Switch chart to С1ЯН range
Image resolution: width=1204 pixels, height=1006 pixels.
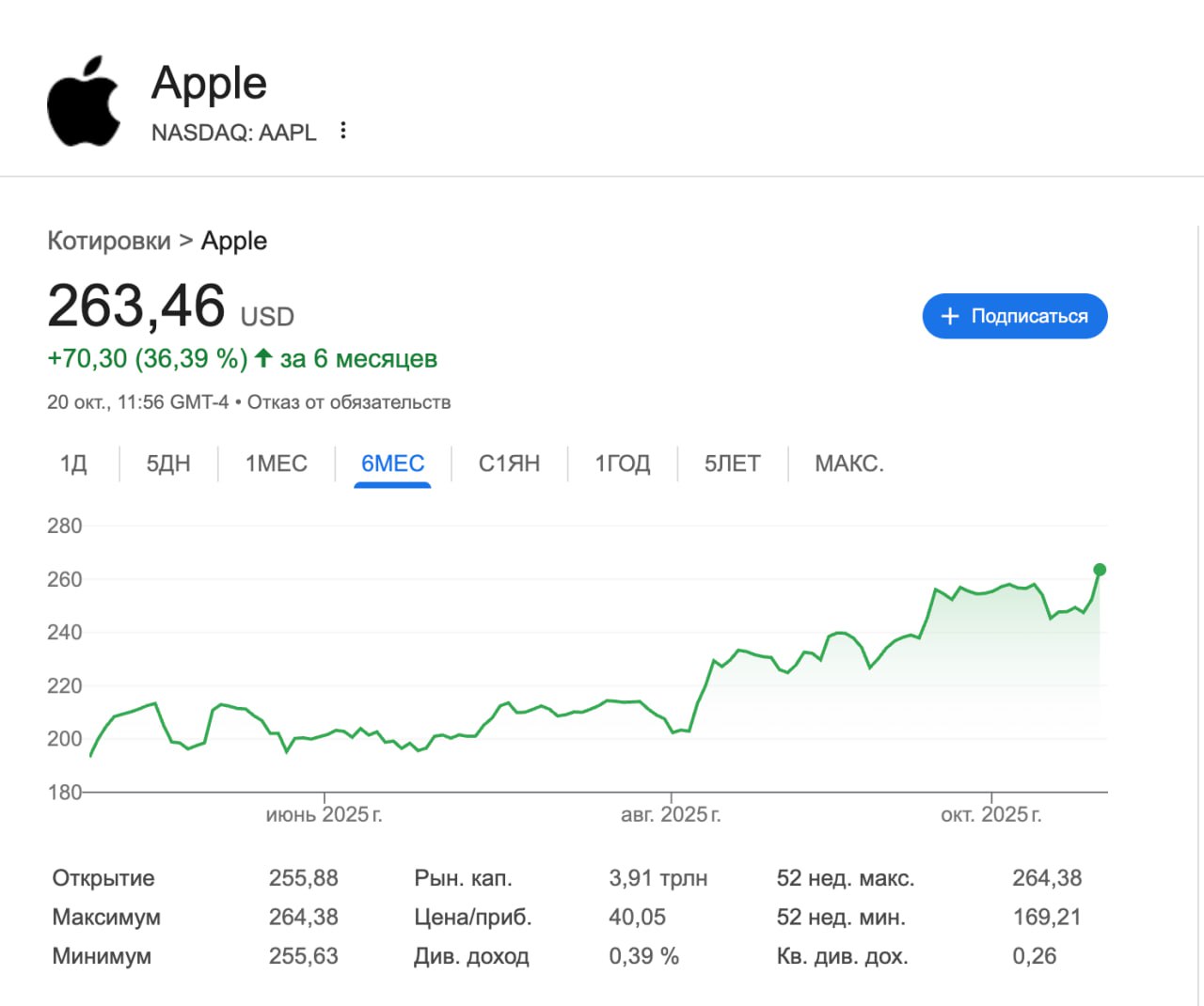[509, 464]
